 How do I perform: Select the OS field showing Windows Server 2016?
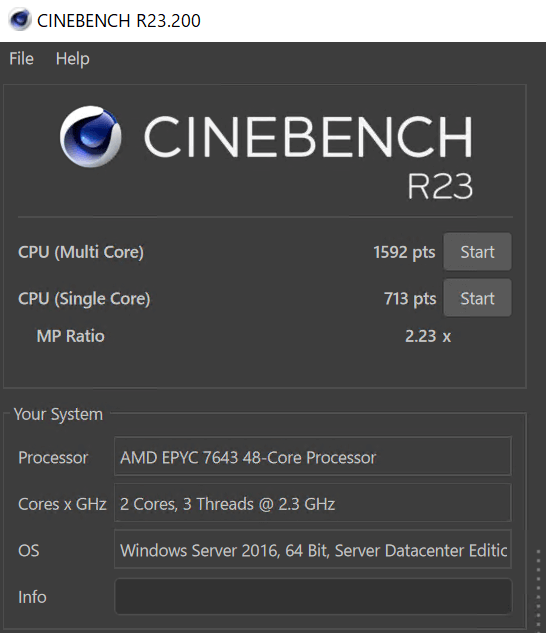click(x=313, y=550)
